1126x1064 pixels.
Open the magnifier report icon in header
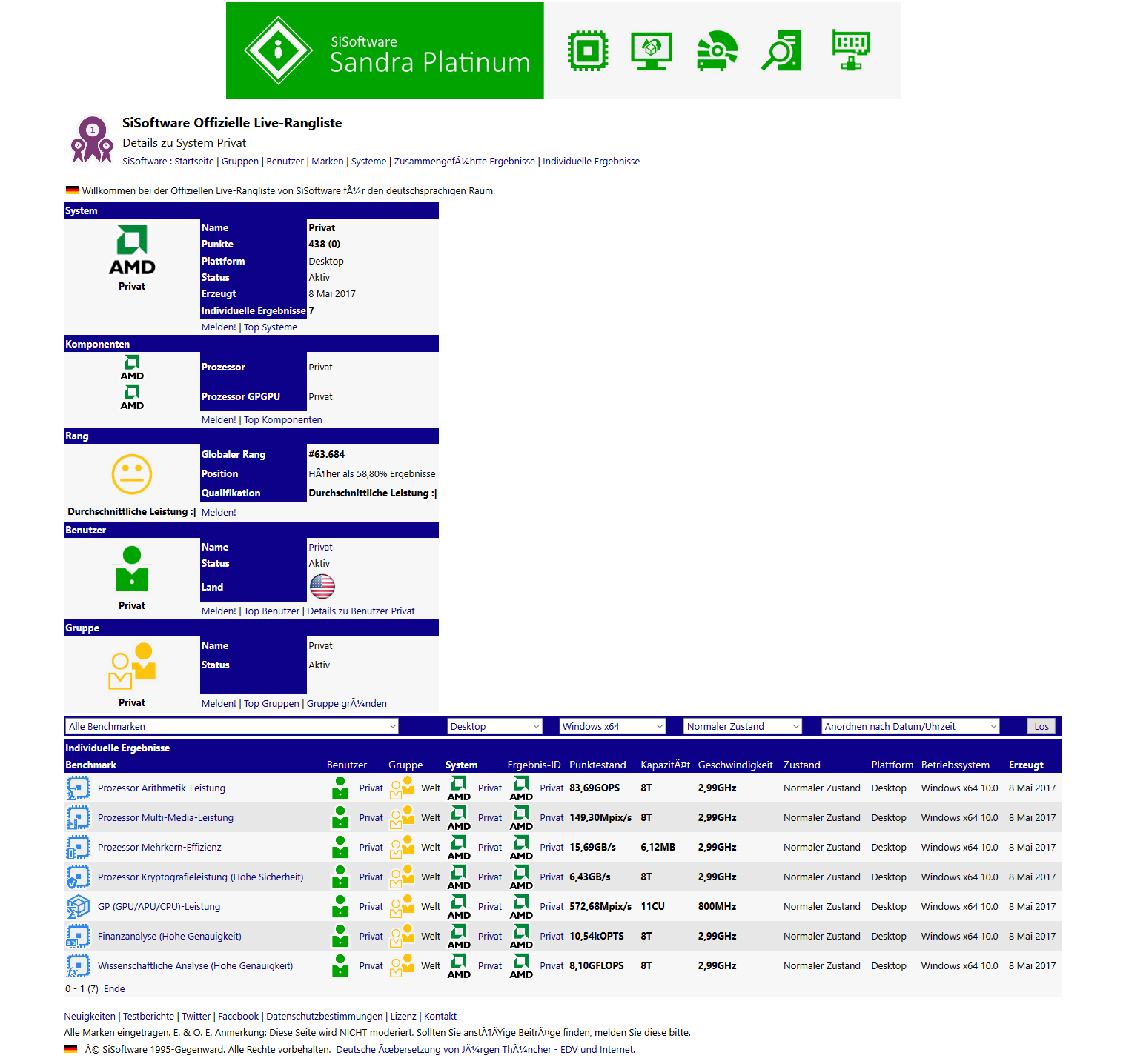(782, 50)
